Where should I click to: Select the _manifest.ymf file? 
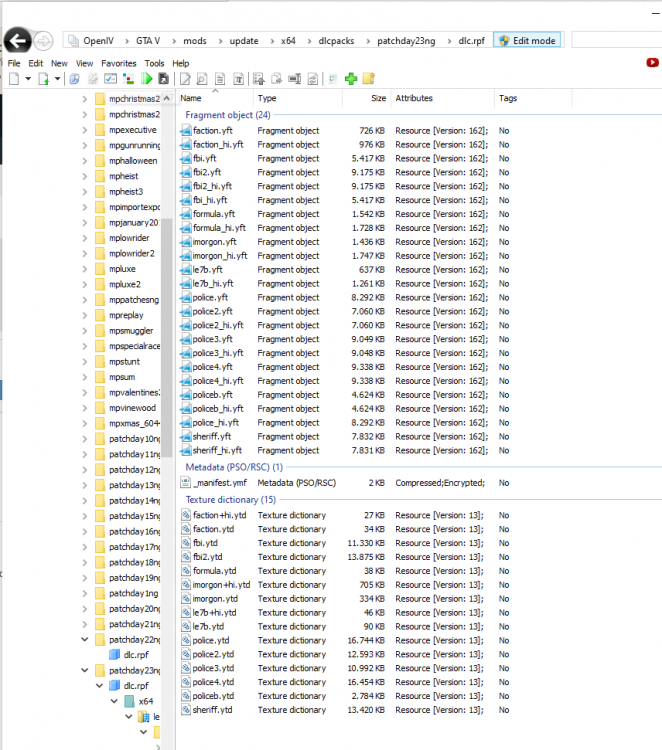pyautogui.click(x=220, y=483)
